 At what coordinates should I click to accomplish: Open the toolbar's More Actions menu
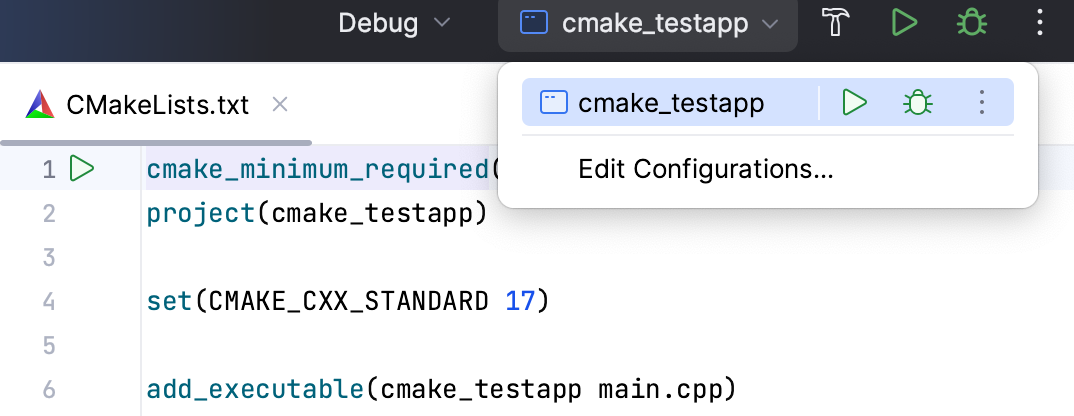(1040, 24)
